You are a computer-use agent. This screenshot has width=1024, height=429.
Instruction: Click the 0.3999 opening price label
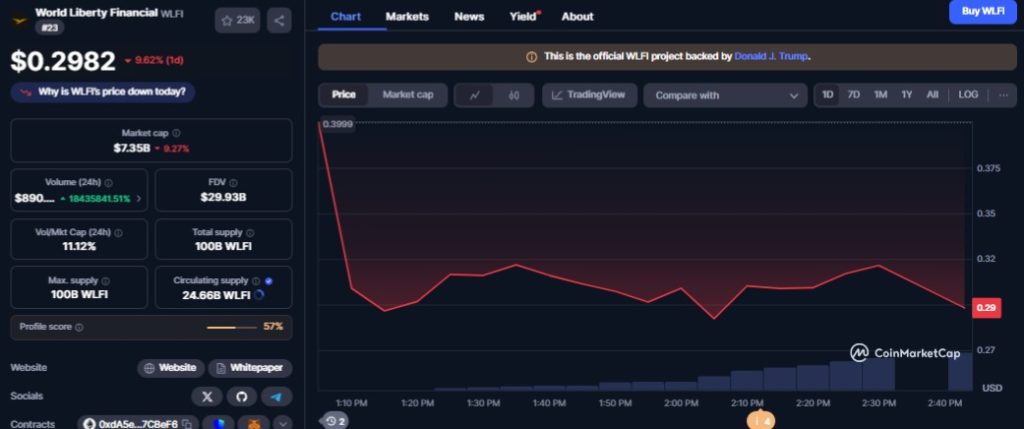pyautogui.click(x=338, y=124)
